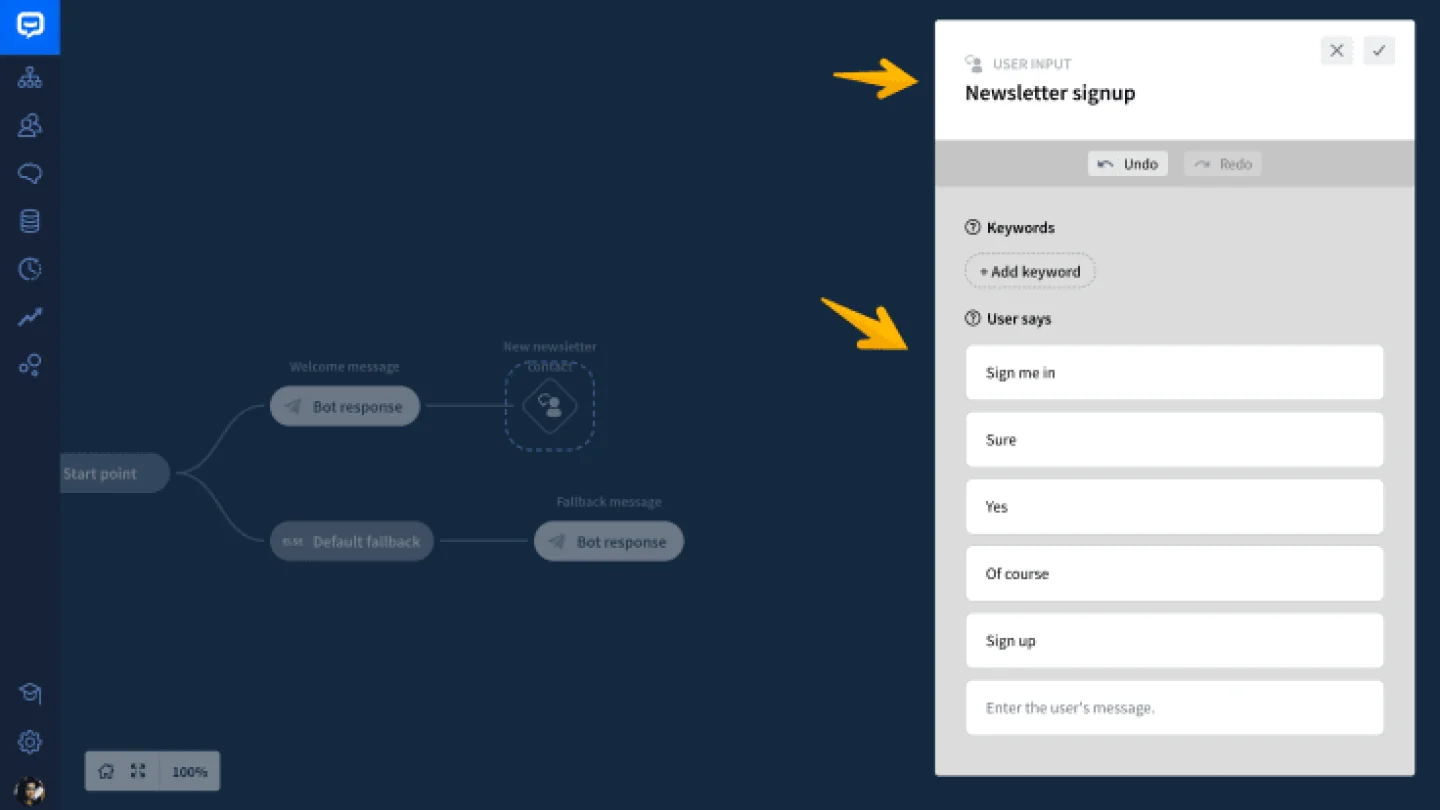Click the User says help question icon
This screenshot has height=810, width=1440.
click(x=972, y=319)
